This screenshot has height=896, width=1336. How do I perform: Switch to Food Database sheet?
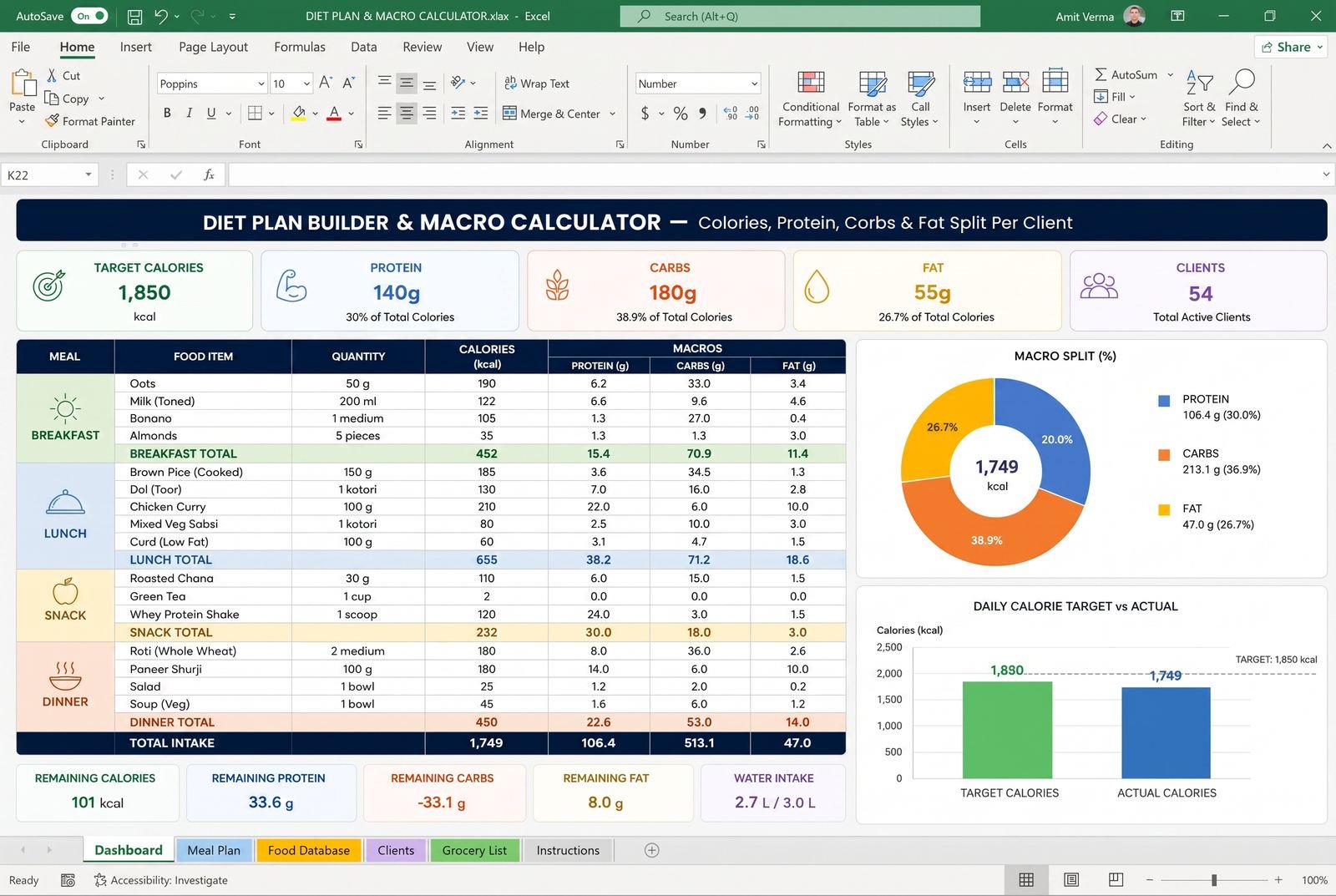(309, 850)
